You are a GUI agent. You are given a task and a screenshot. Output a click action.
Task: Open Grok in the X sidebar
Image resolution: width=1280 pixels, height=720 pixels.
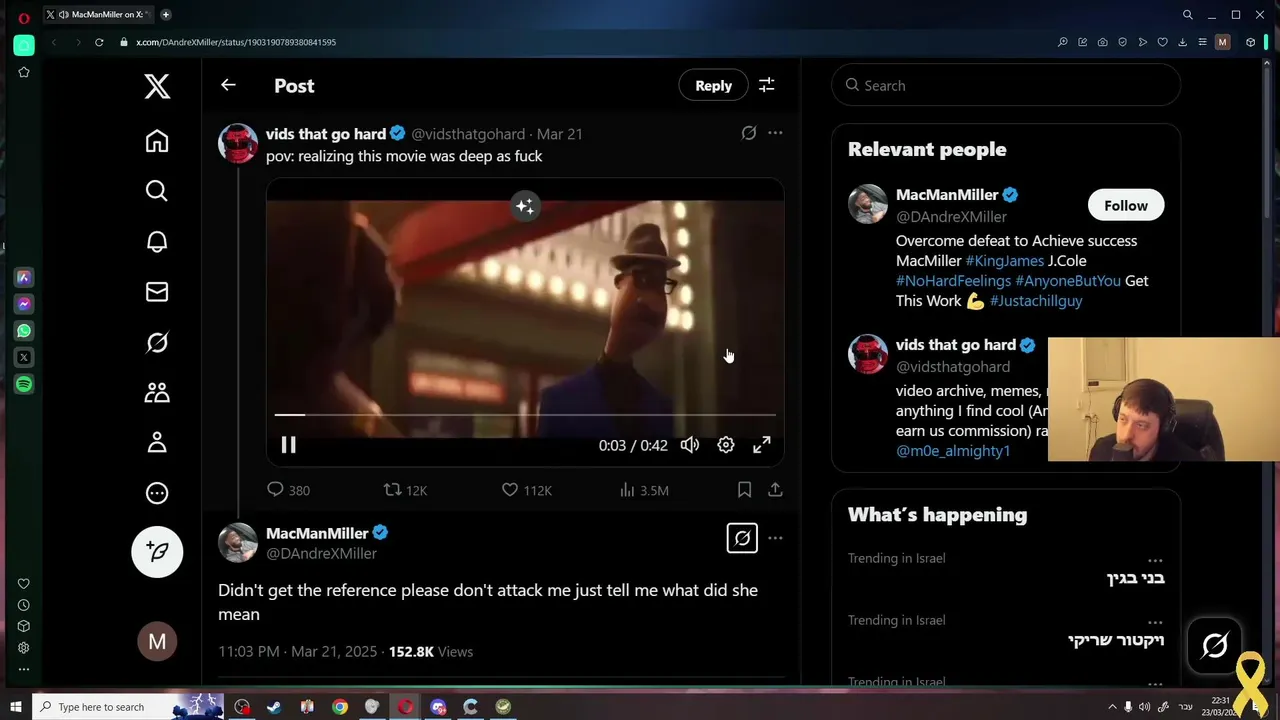(157, 343)
